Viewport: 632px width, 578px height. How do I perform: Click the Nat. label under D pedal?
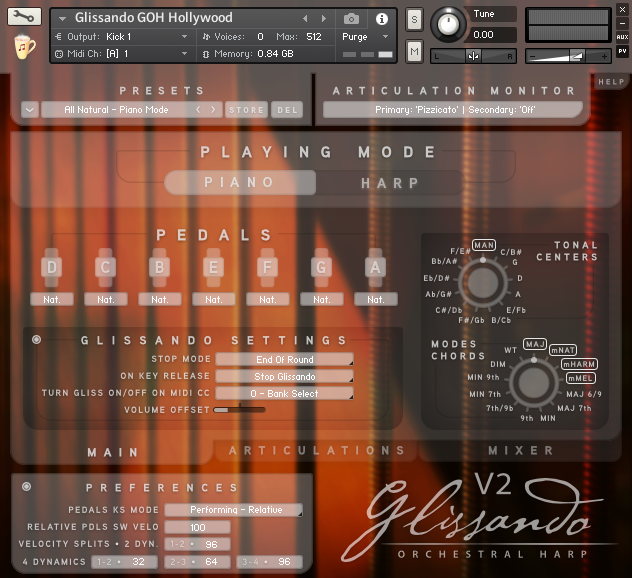52,299
